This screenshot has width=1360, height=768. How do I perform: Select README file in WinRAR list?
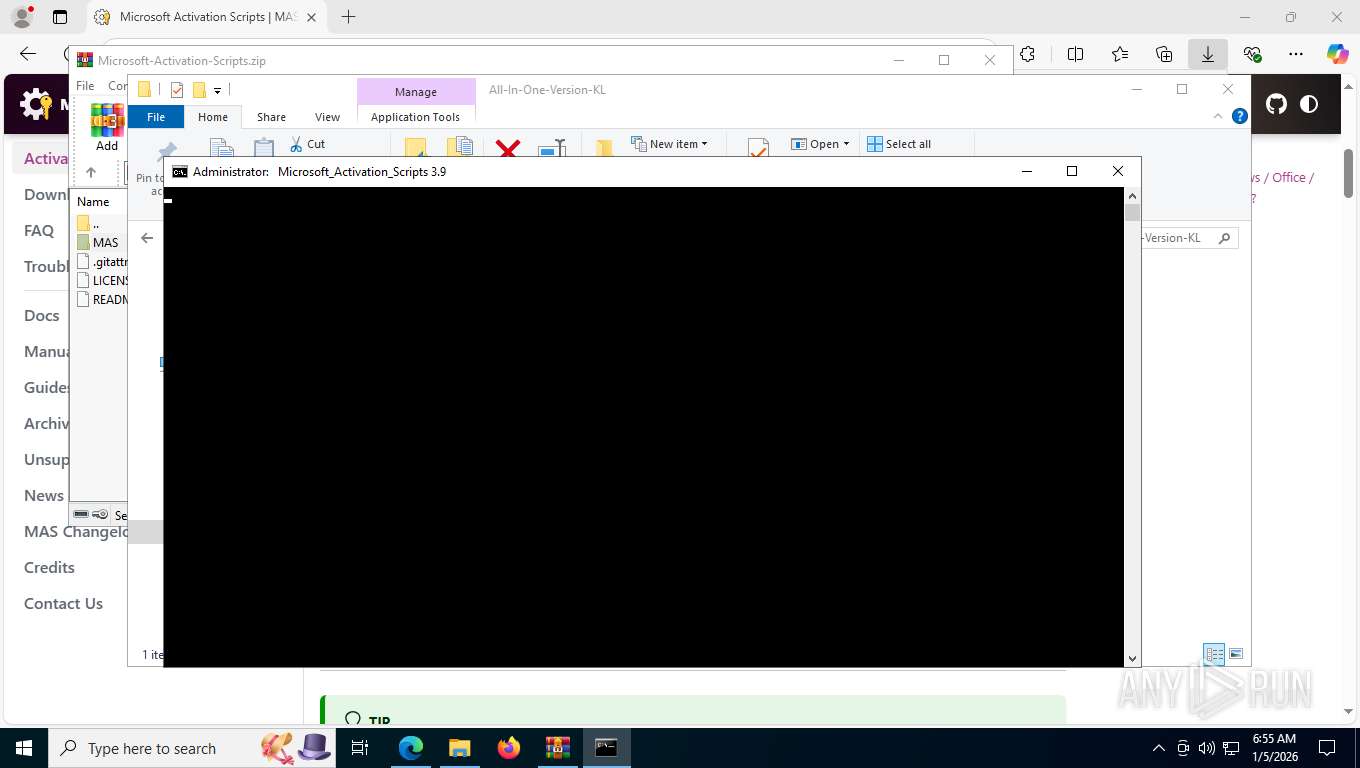click(x=101, y=299)
